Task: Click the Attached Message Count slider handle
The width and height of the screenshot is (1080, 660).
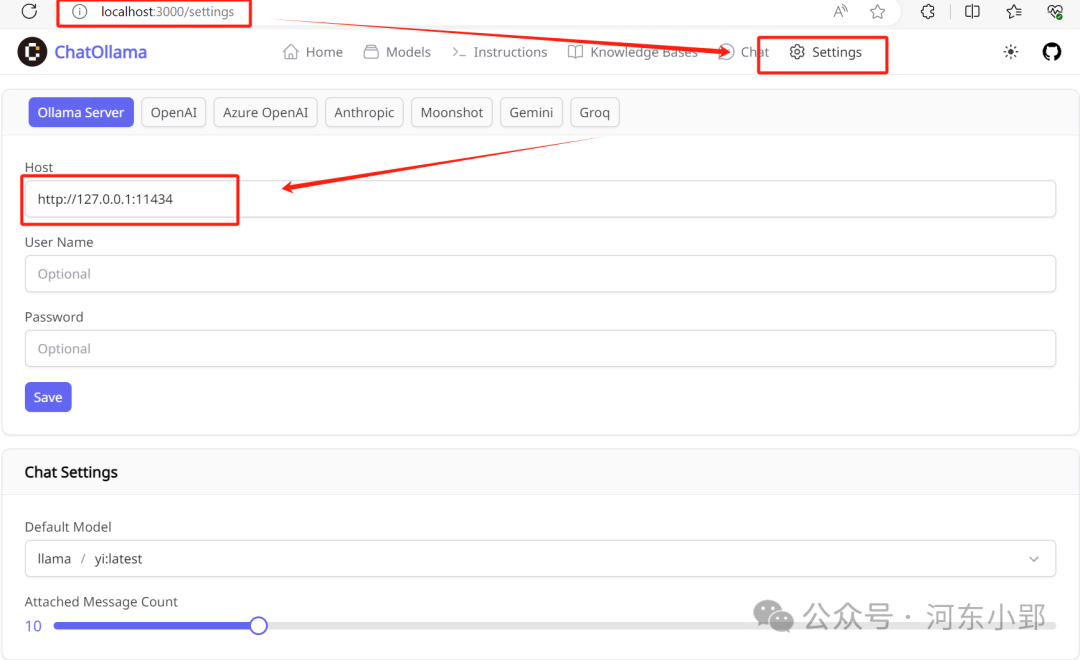Action: (x=258, y=626)
